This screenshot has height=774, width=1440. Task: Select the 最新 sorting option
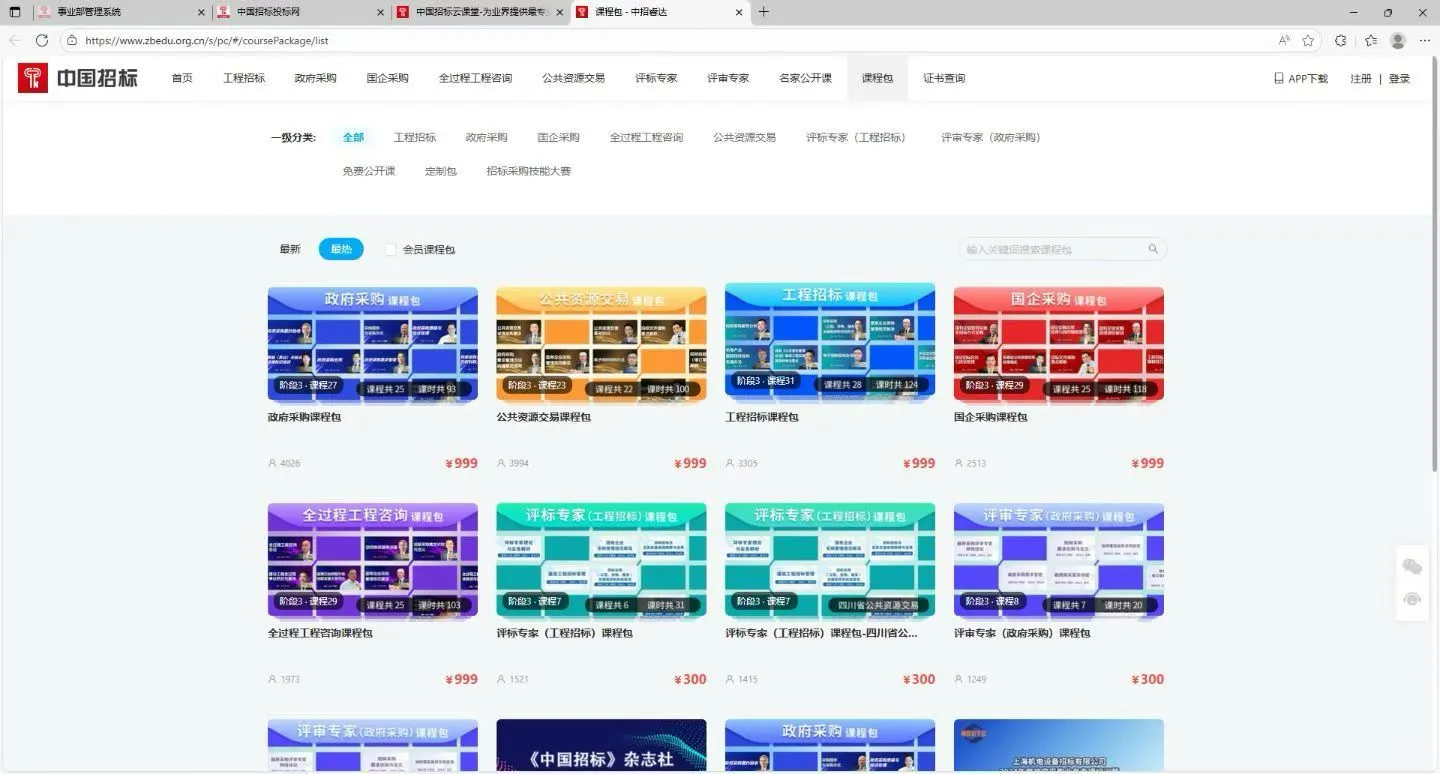pos(289,249)
